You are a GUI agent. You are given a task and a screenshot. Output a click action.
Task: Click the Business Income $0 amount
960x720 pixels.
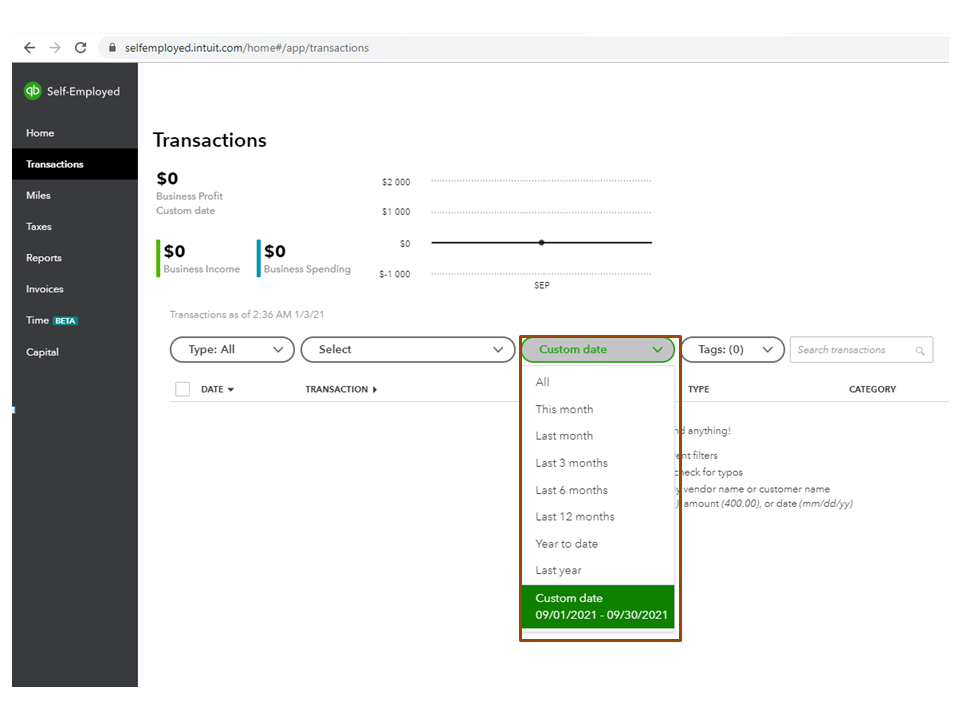pyautogui.click(x=174, y=251)
